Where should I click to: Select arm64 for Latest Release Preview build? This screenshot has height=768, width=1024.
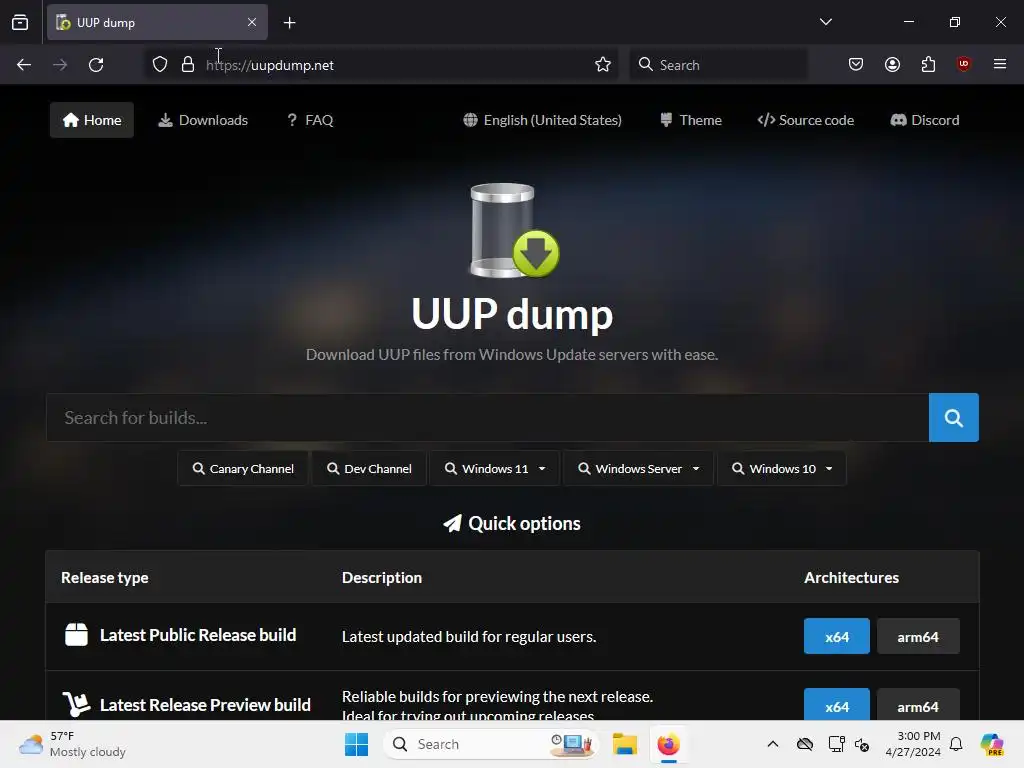pos(918,705)
